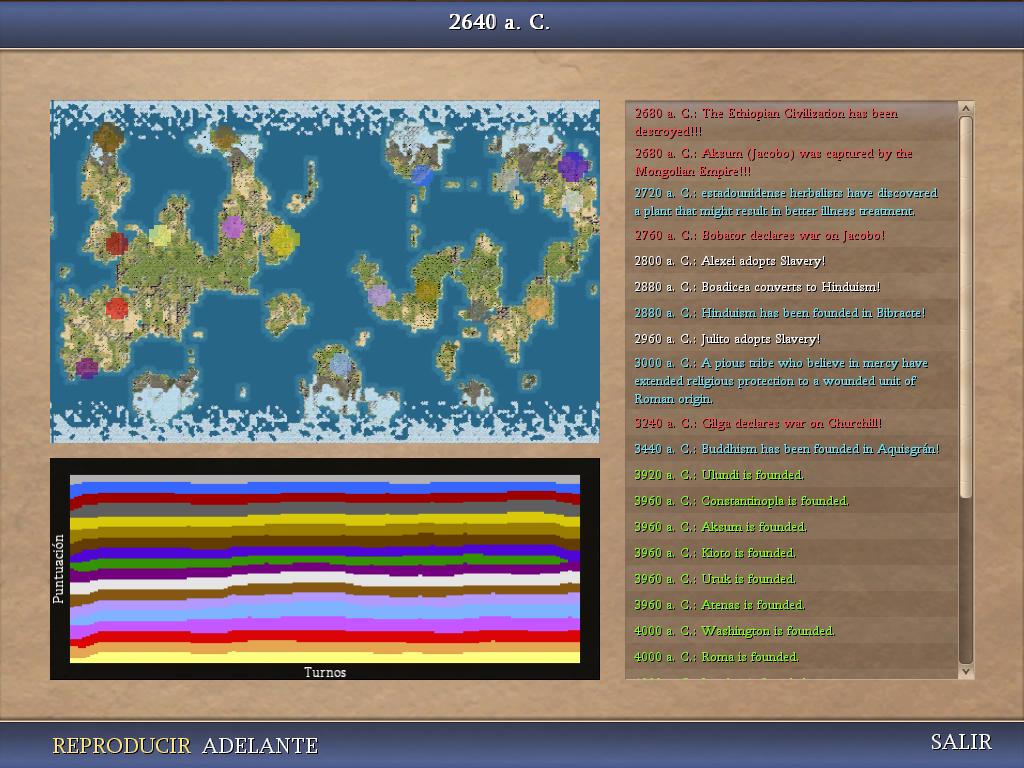Click 'Hinduism has been founded in Bibracte' entry
The width and height of the screenshot is (1024, 768).
[x=779, y=313]
